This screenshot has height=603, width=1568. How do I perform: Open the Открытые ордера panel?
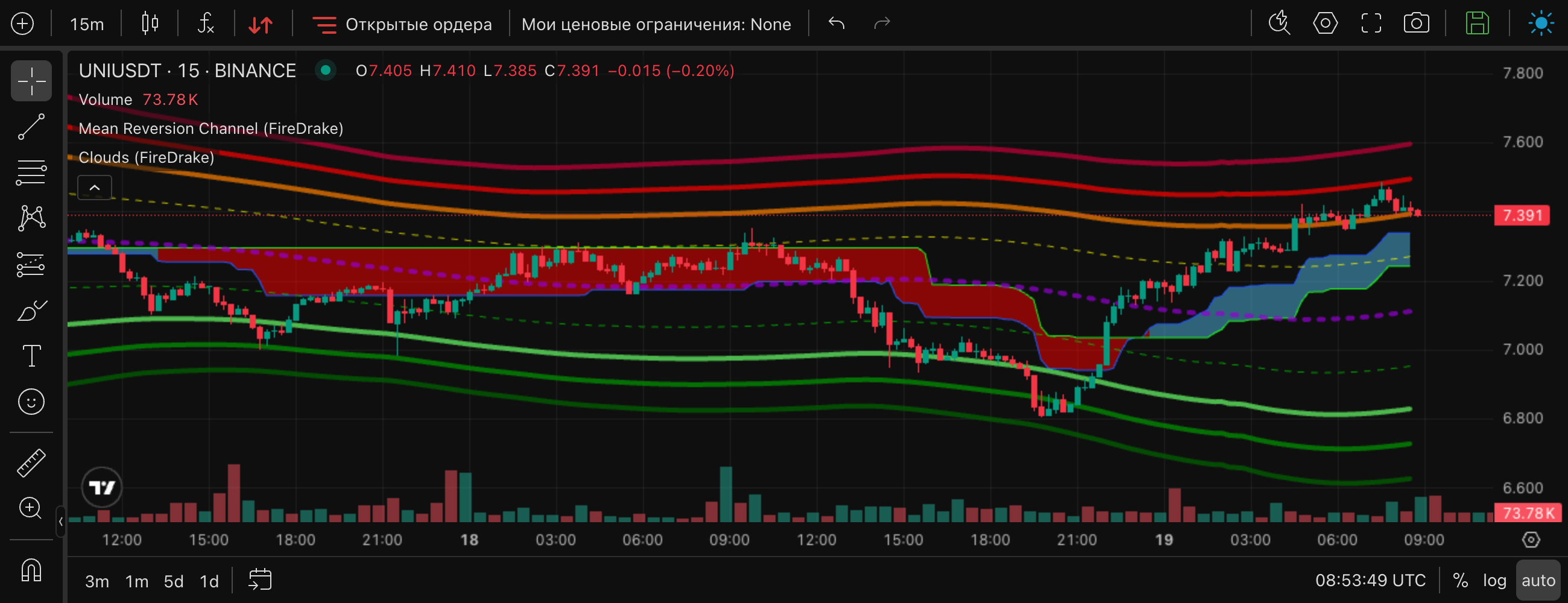coord(402,24)
